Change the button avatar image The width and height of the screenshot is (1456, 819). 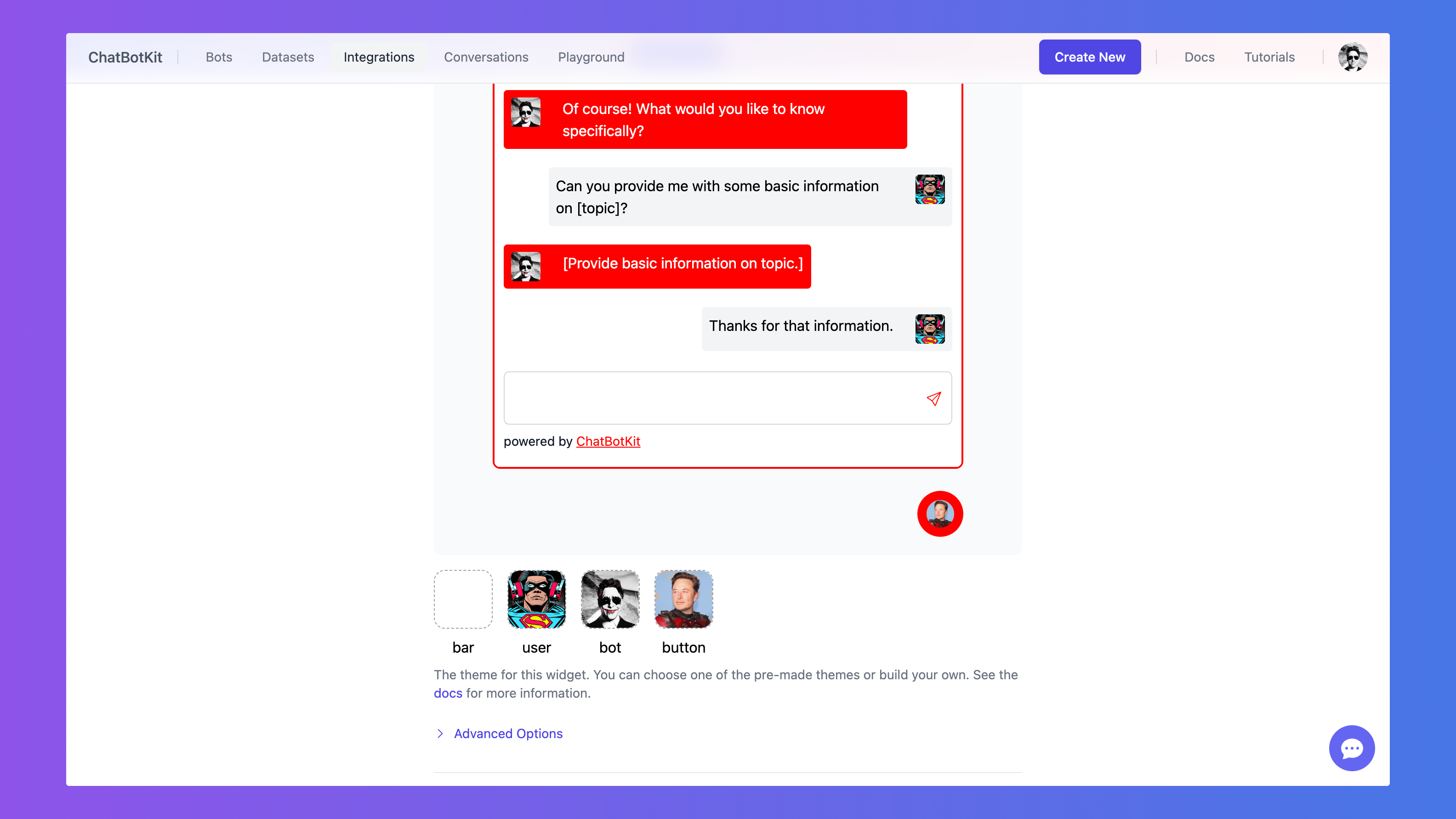[683, 598]
